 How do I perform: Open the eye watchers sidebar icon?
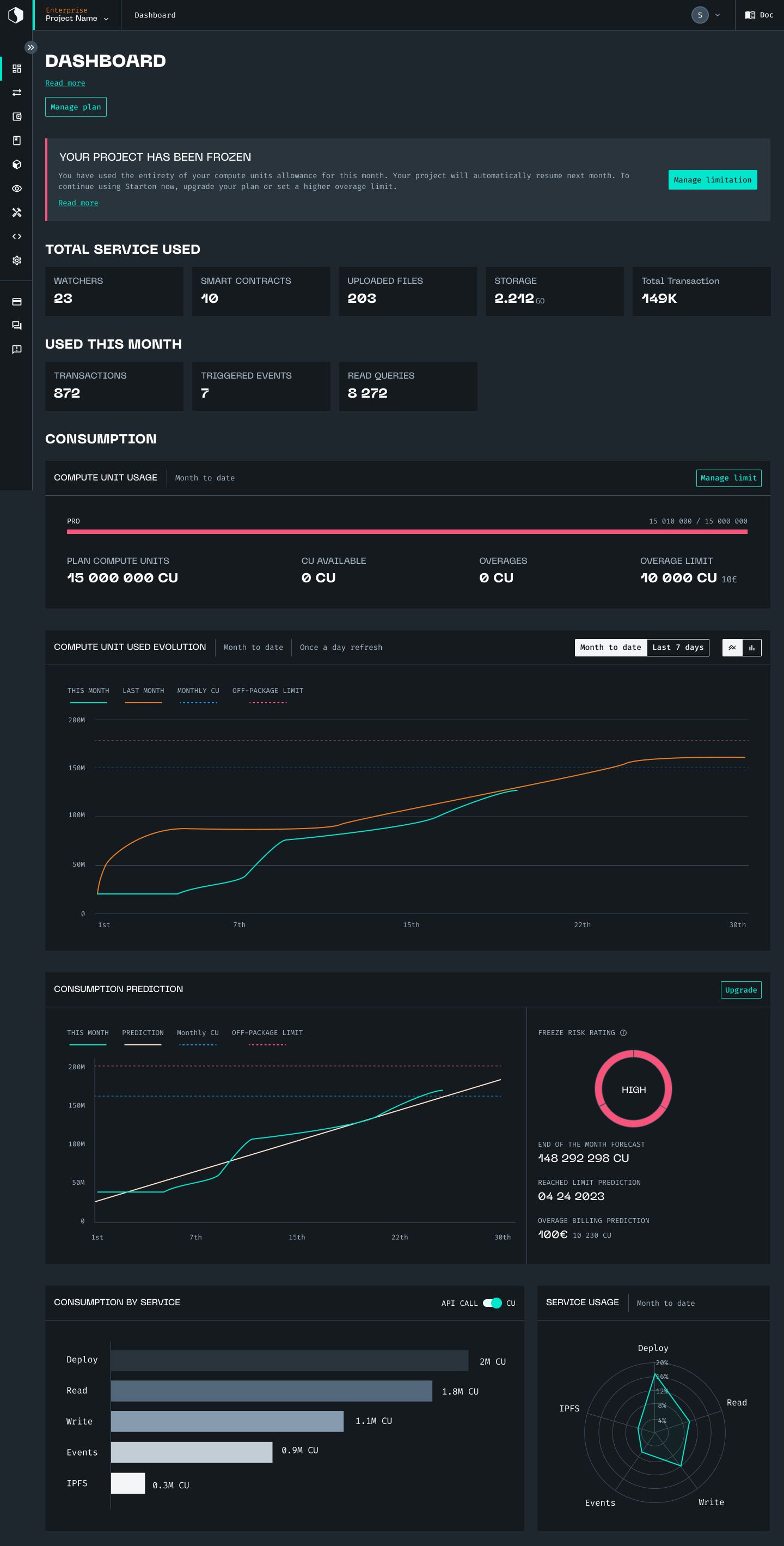pyautogui.click(x=17, y=188)
